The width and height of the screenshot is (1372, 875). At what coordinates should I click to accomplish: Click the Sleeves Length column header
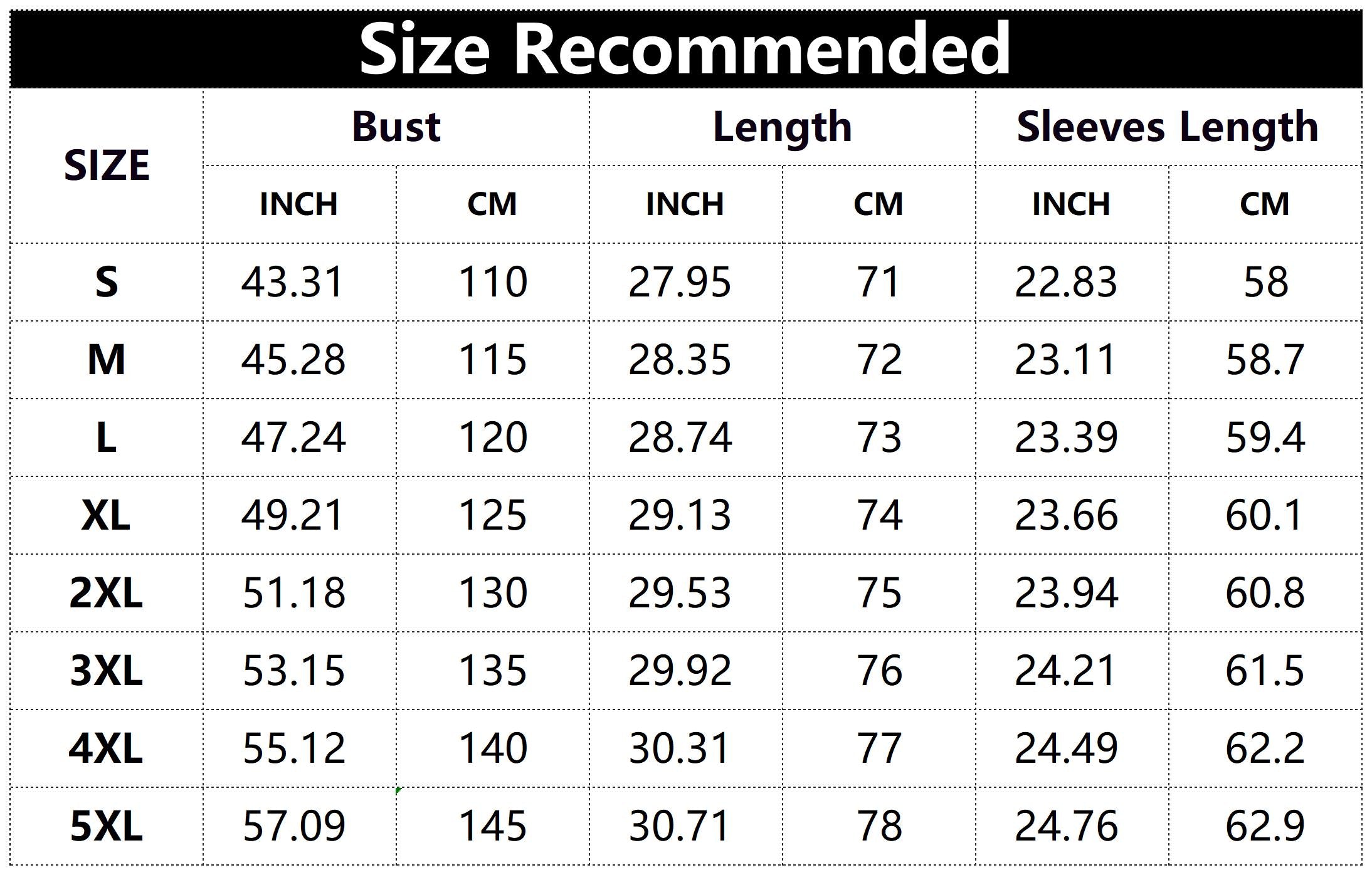pyautogui.click(x=1168, y=127)
